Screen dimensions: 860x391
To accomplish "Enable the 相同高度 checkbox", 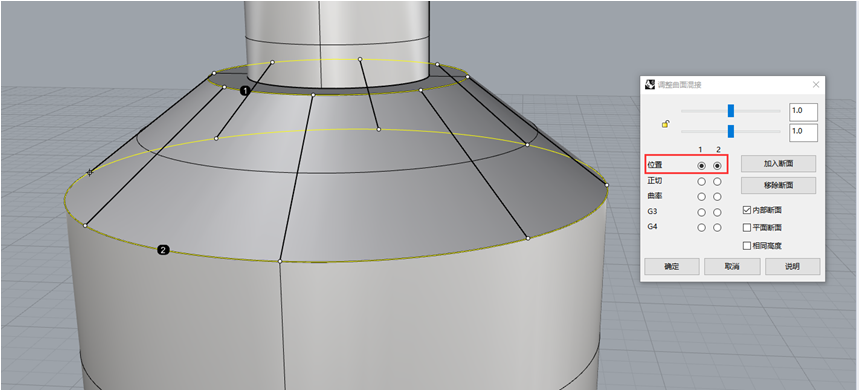I will coord(746,246).
